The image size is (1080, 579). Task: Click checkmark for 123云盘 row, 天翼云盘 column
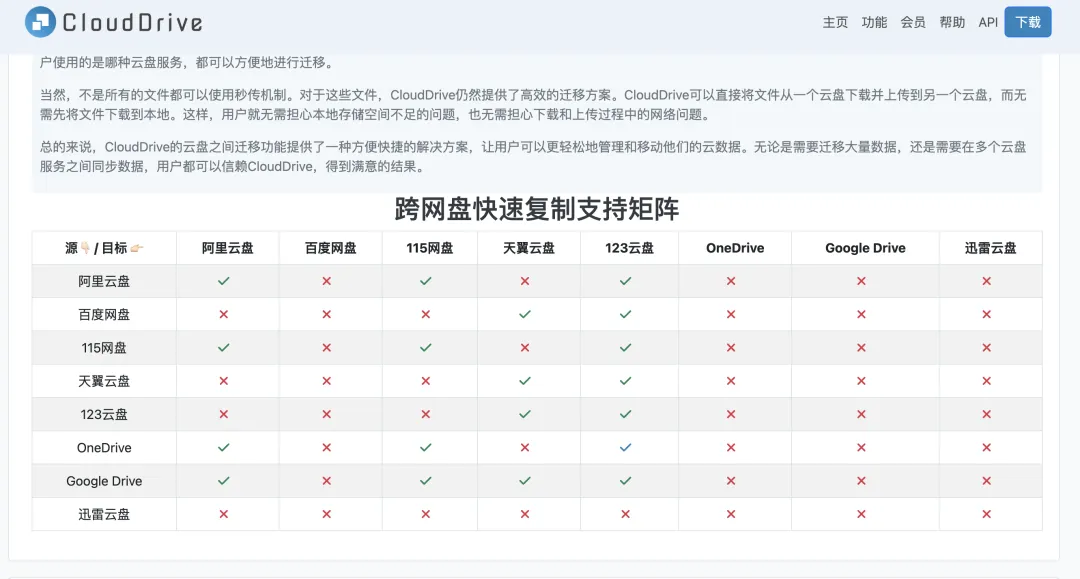point(525,414)
